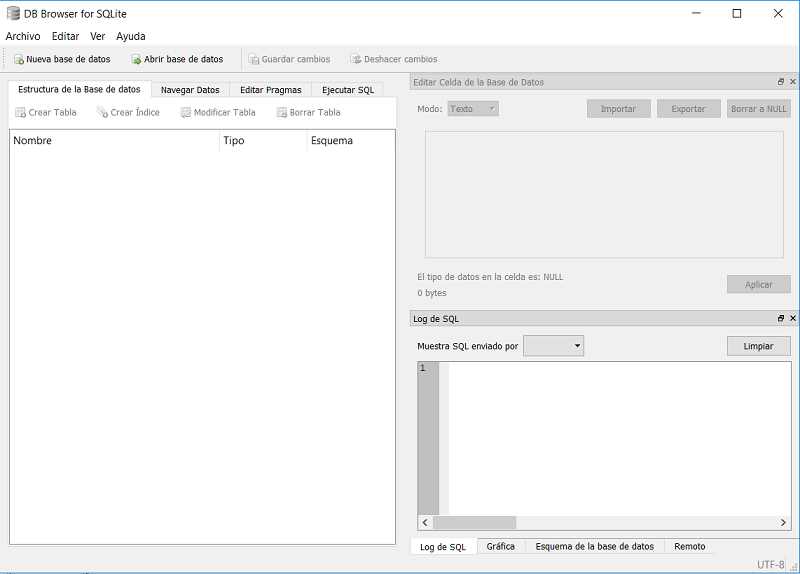Screen dimensions: 800x574
Task: Click the Importar button
Action: (618, 109)
